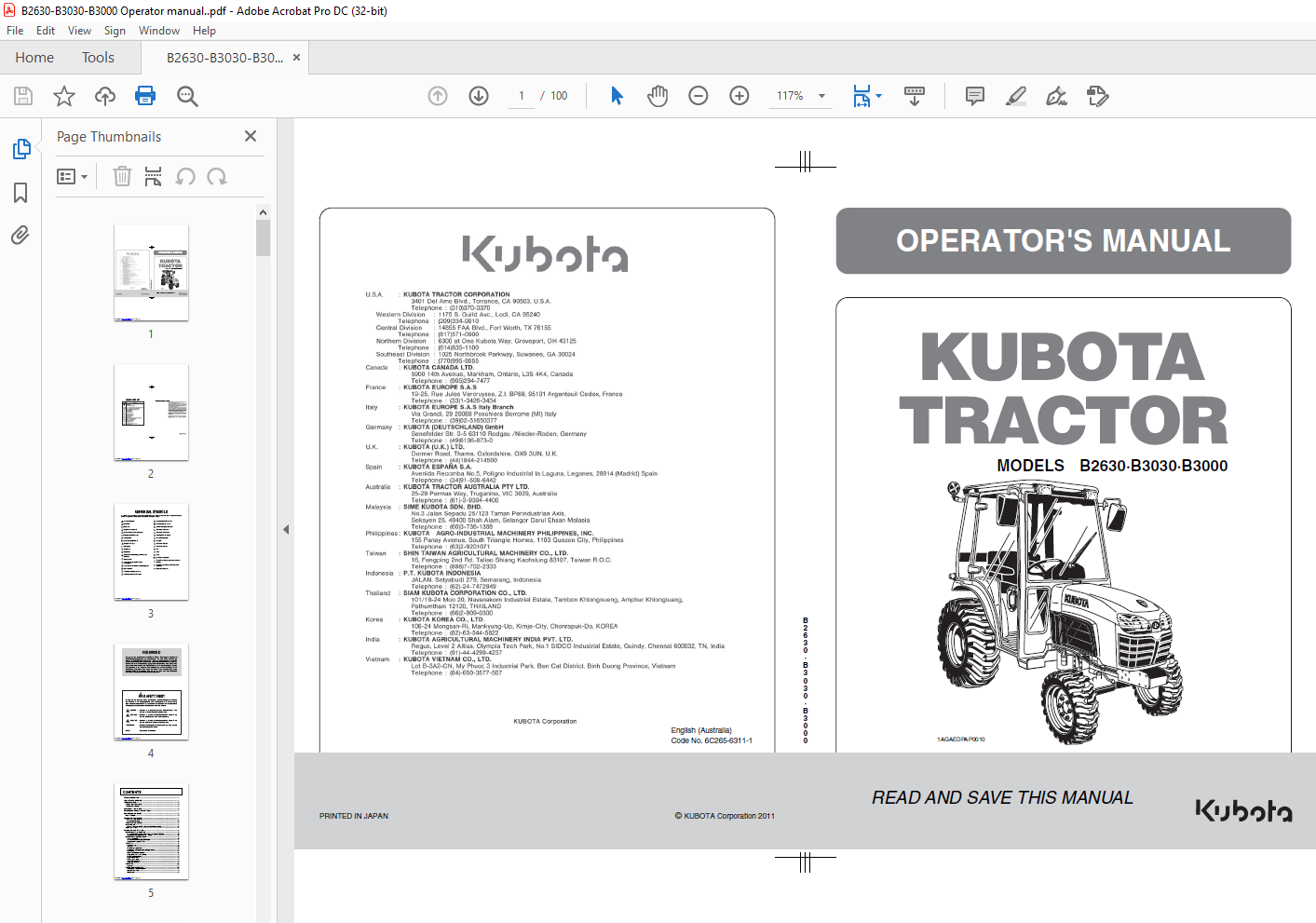This screenshot has width=1316, height=923.
Task: Open the View menu
Action: point(79,31)
